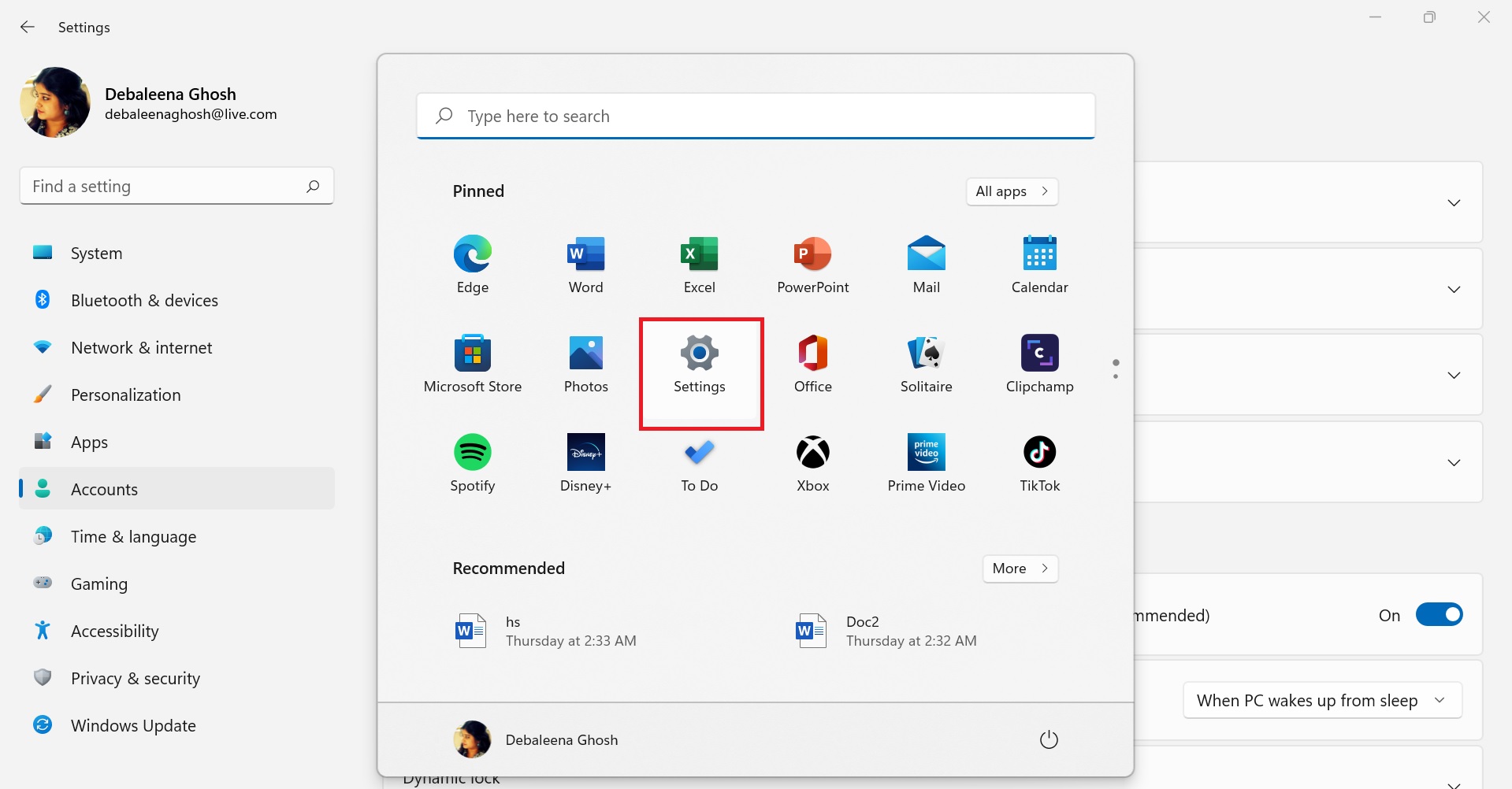Go to Gaming settings
The image size is (1512, 789).
coord(177,583)
